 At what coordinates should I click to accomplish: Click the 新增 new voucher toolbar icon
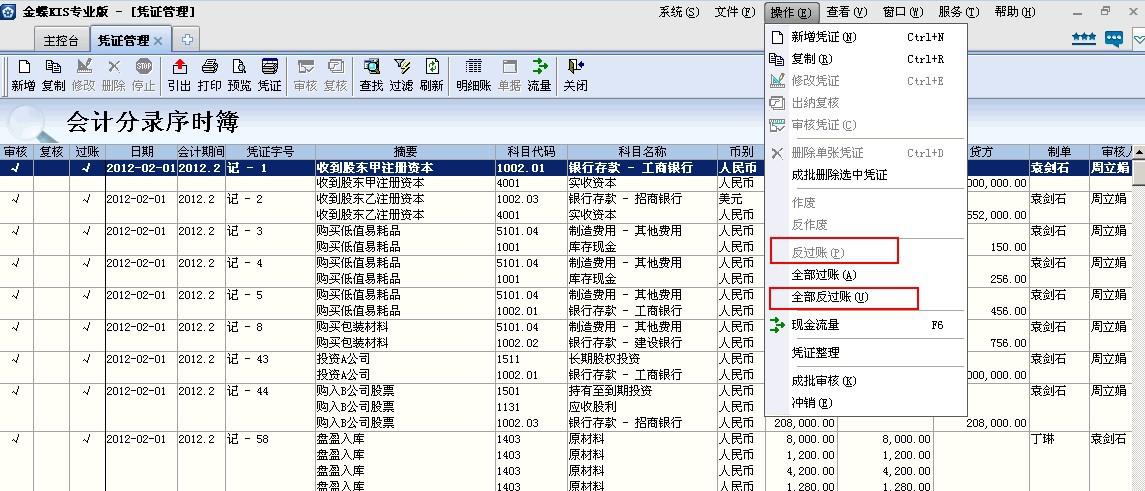(23, 75)
